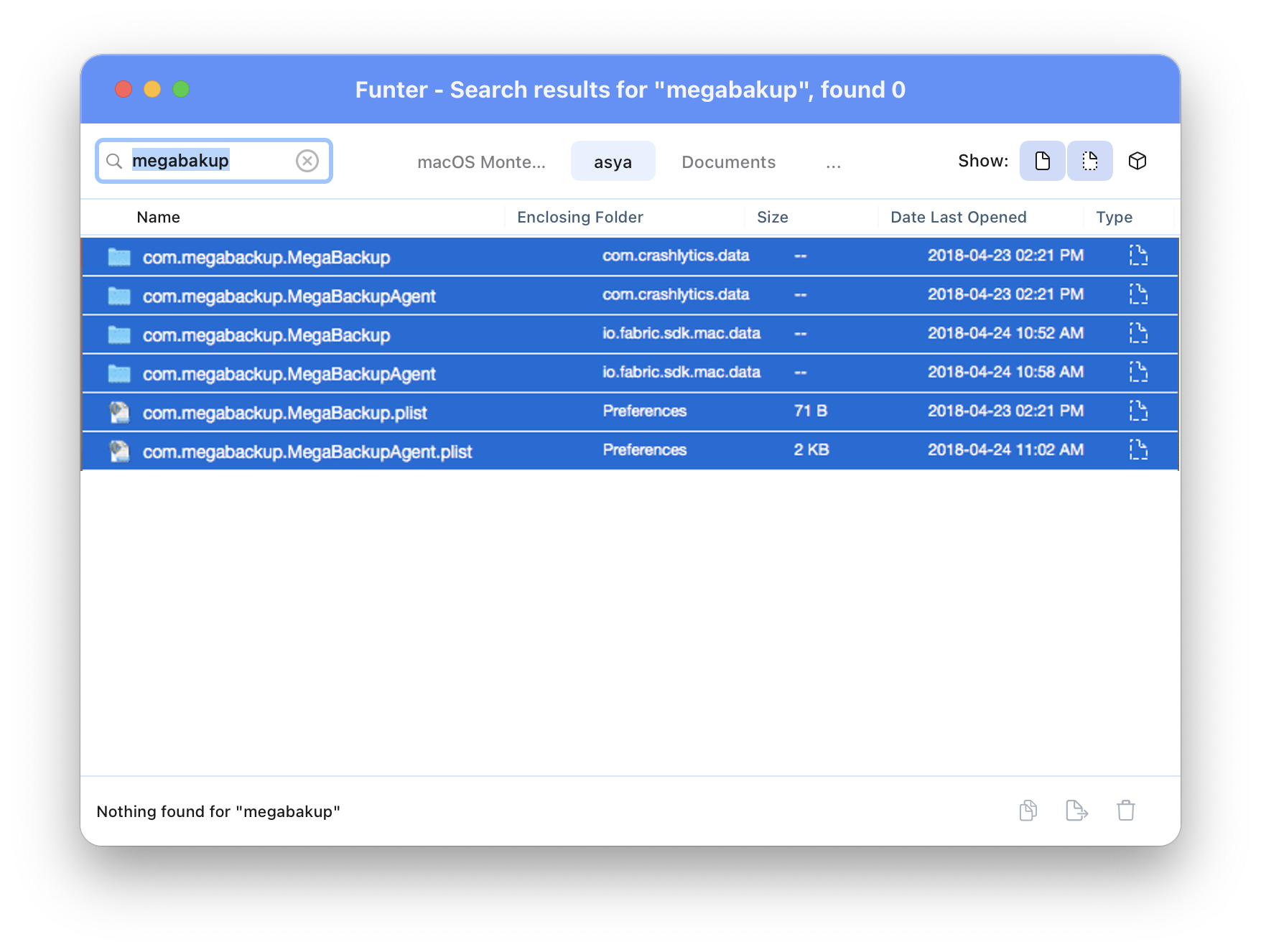Select the Documents location tab

[729, 162]
